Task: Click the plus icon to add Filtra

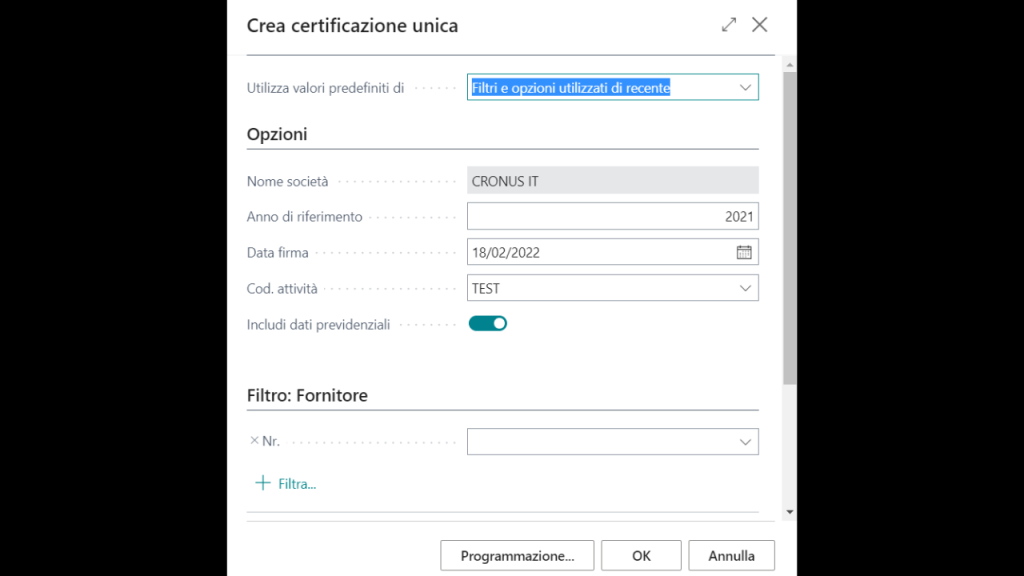Action: tap(263, 483)
